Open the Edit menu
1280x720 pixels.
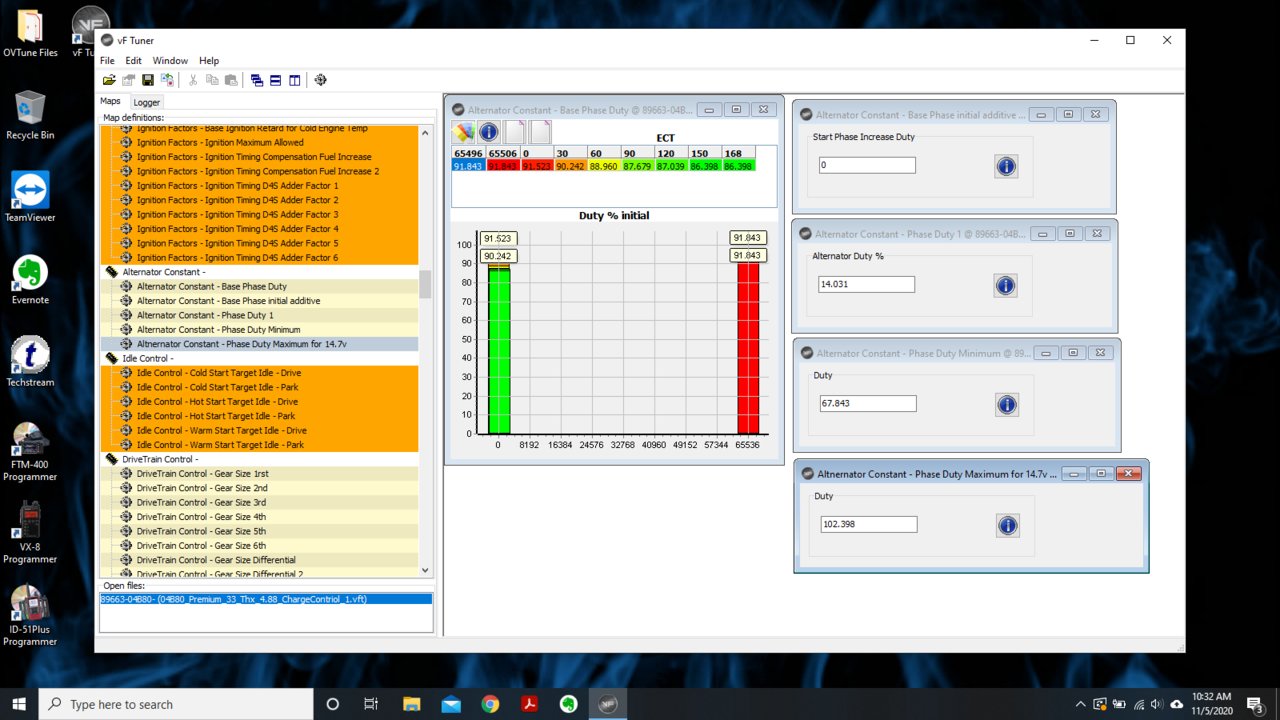(133, 61)
